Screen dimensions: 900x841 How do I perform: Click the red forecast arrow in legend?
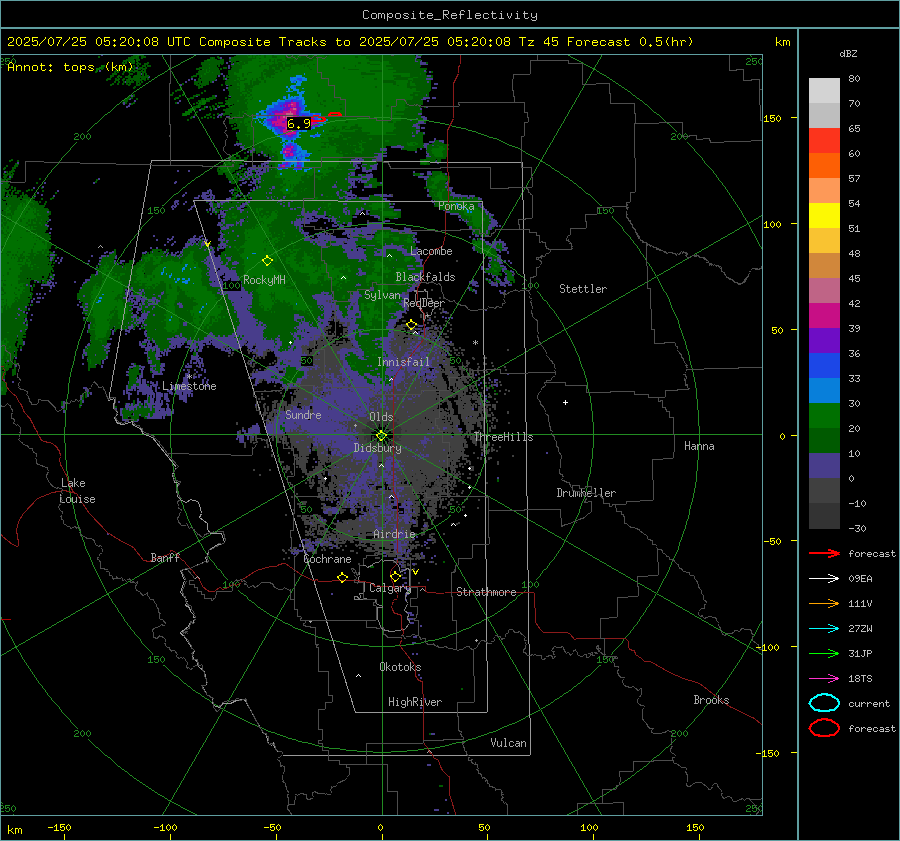point(824,553)
